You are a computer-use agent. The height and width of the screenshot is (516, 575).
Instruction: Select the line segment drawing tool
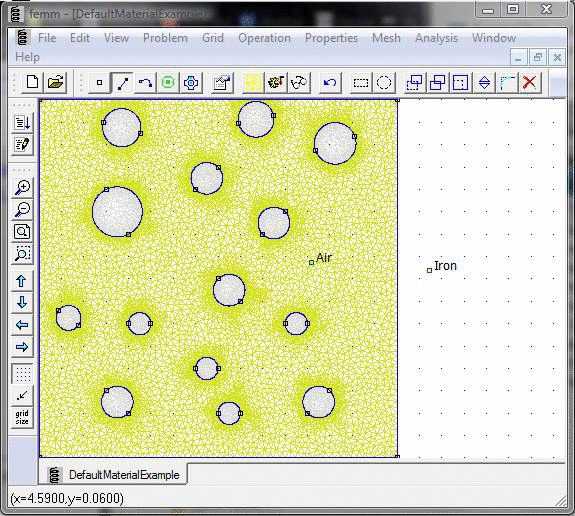click(122, 83)
